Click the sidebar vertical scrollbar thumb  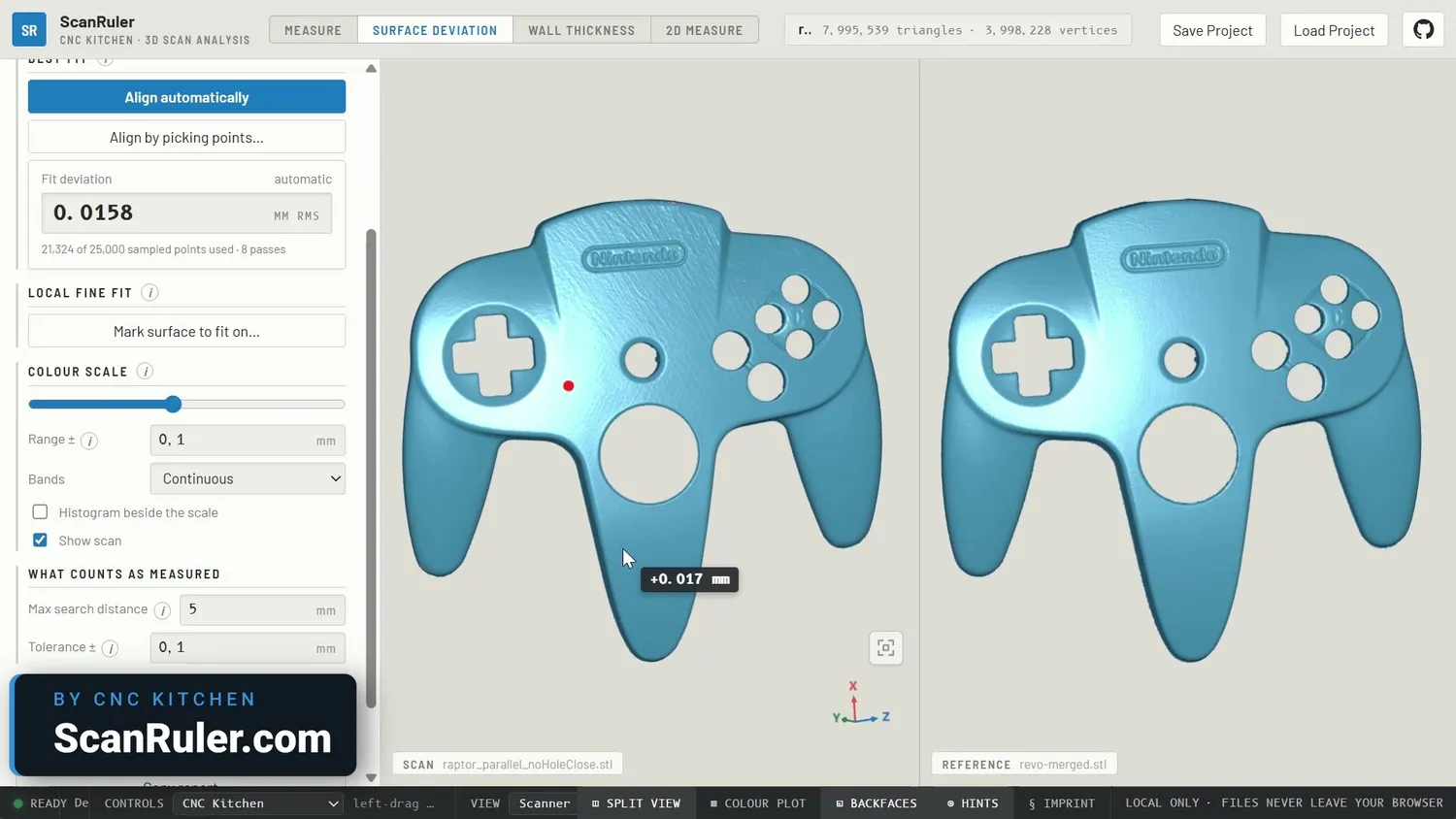371,469
